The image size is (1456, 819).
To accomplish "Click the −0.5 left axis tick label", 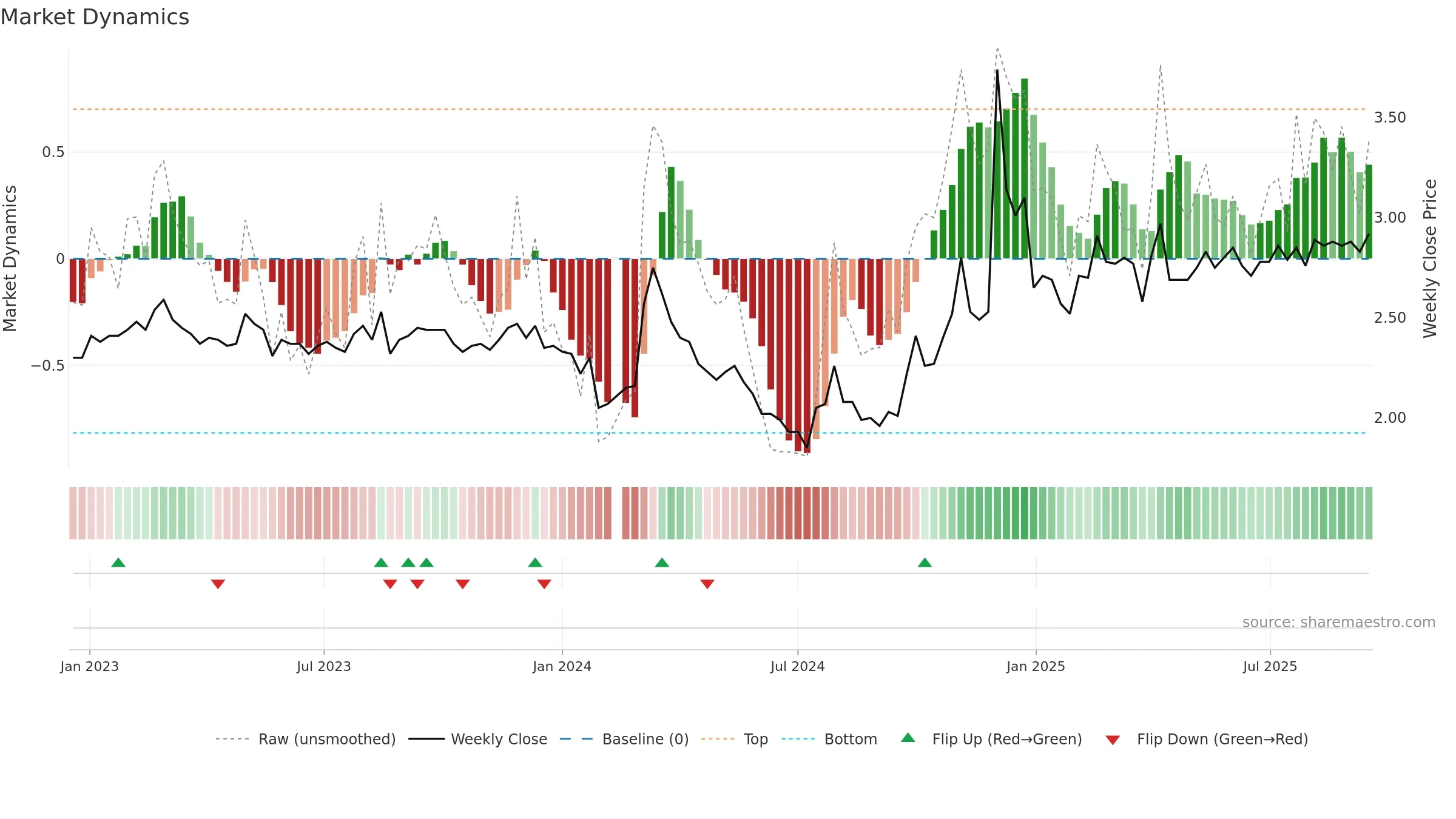I will (48, 365).
